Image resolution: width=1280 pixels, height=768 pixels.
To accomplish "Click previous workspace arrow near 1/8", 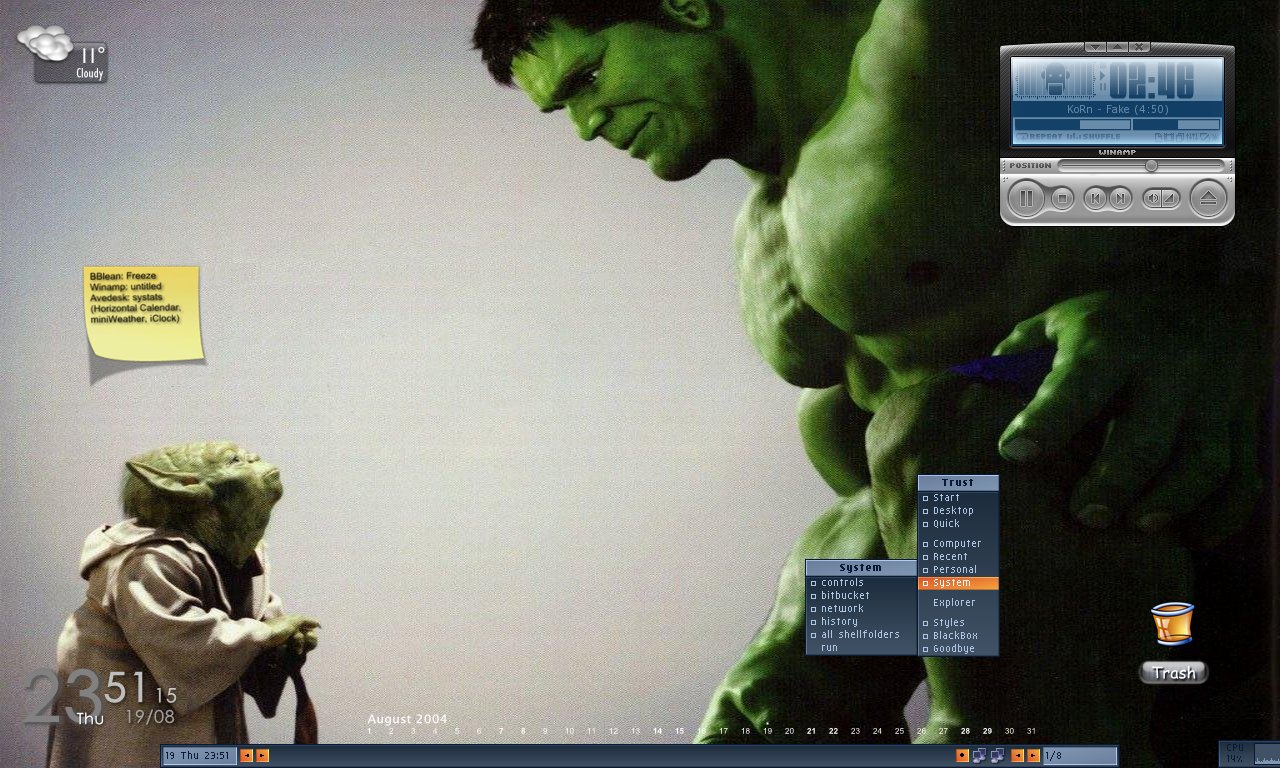I will click(x=1017, y=756).
